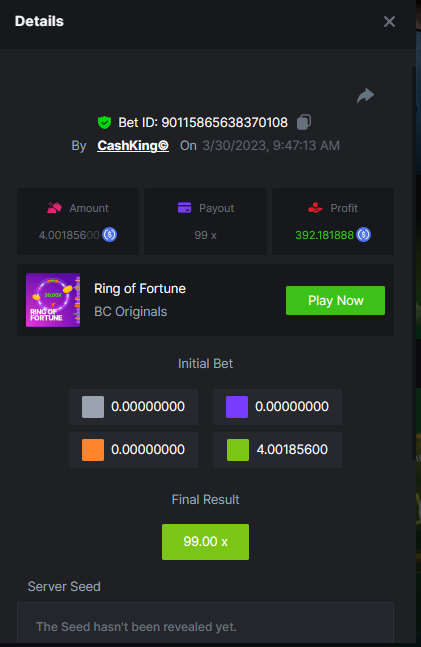Close the Details panel

(x=389, y=21)
